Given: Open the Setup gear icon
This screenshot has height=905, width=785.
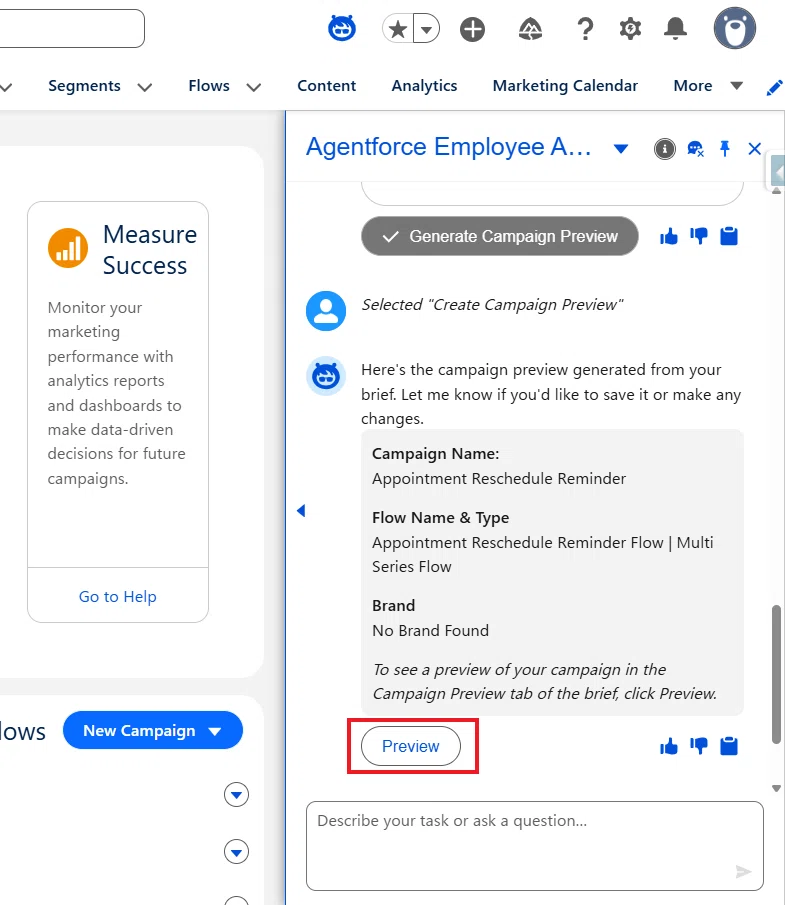Looking at the screenshot, I should point(630,28).
